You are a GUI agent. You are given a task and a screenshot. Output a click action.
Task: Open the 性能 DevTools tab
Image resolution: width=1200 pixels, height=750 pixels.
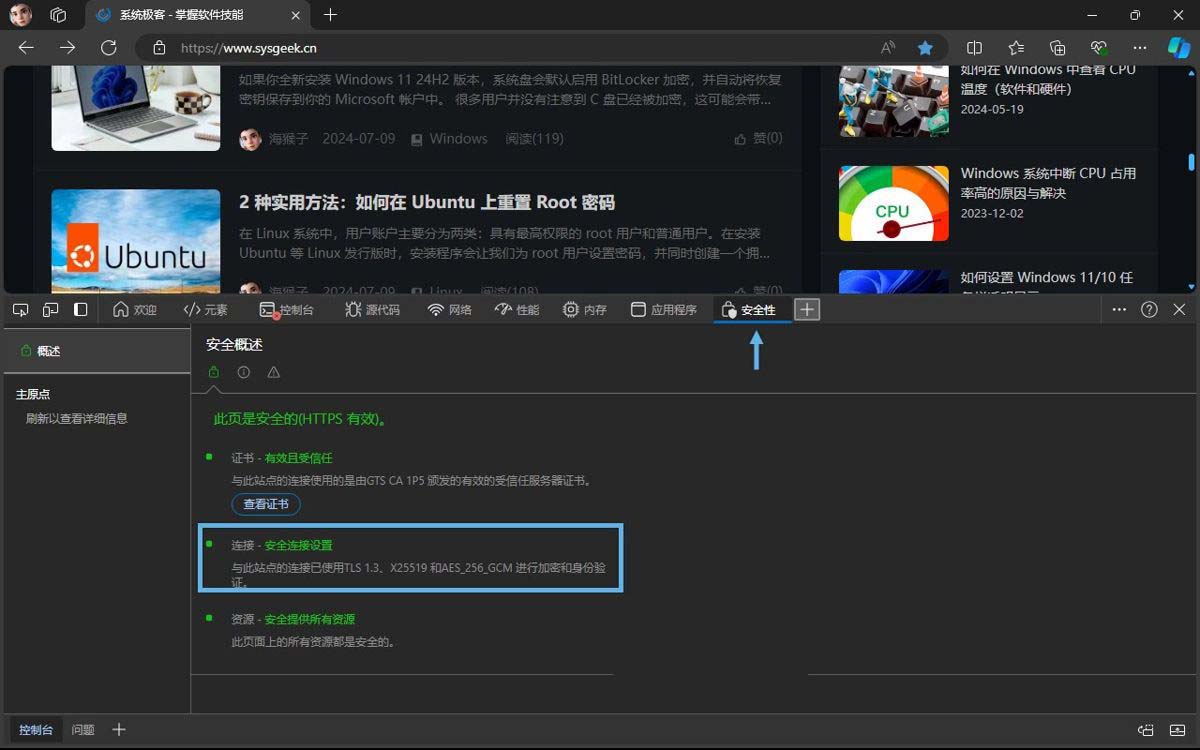tap(517, 310)
